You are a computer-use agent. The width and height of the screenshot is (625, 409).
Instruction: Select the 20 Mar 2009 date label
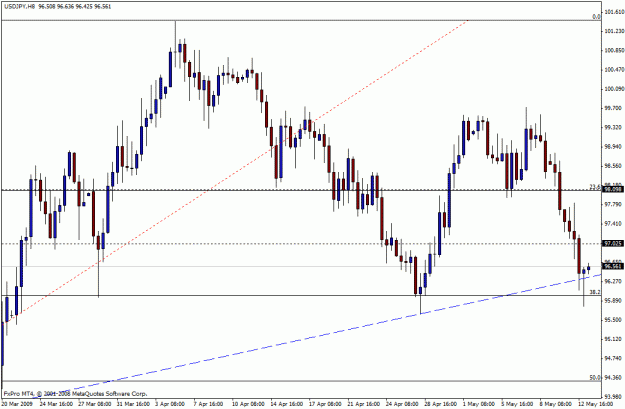(x=17, y=404)
